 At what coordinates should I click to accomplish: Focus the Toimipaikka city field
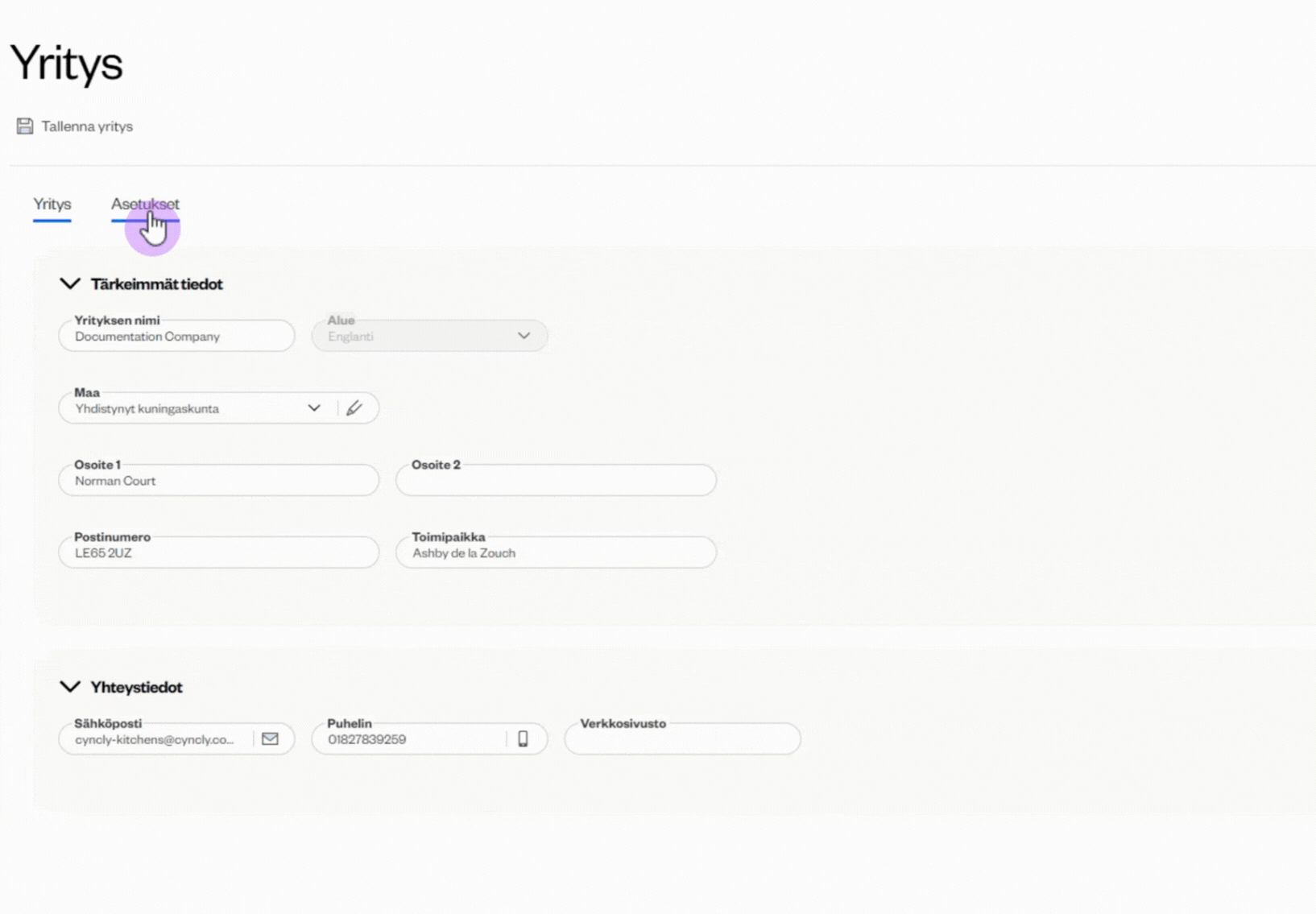click(556, 553)
